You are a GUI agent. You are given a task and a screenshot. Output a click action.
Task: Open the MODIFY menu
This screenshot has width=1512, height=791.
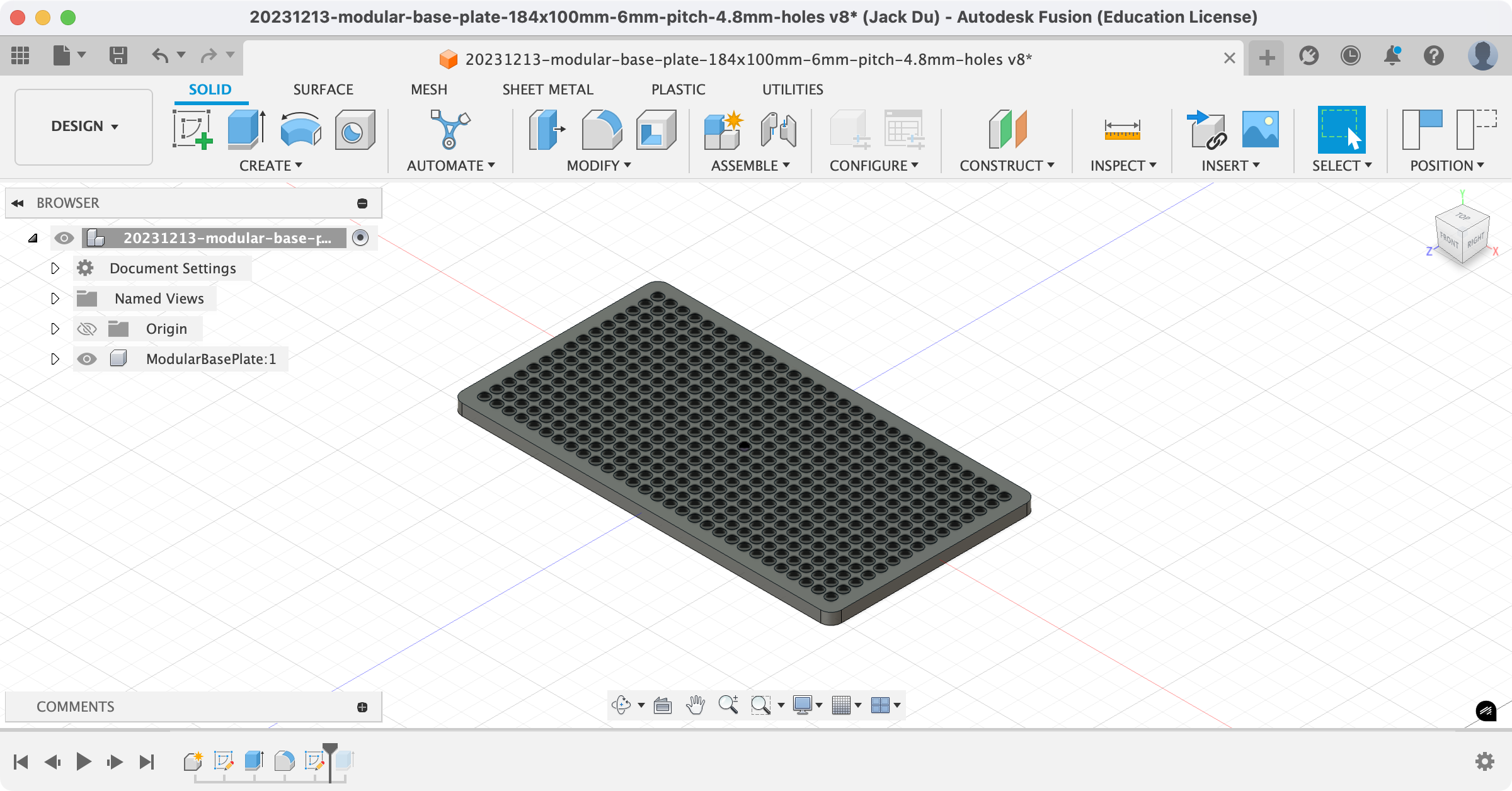tap(598, 166)
